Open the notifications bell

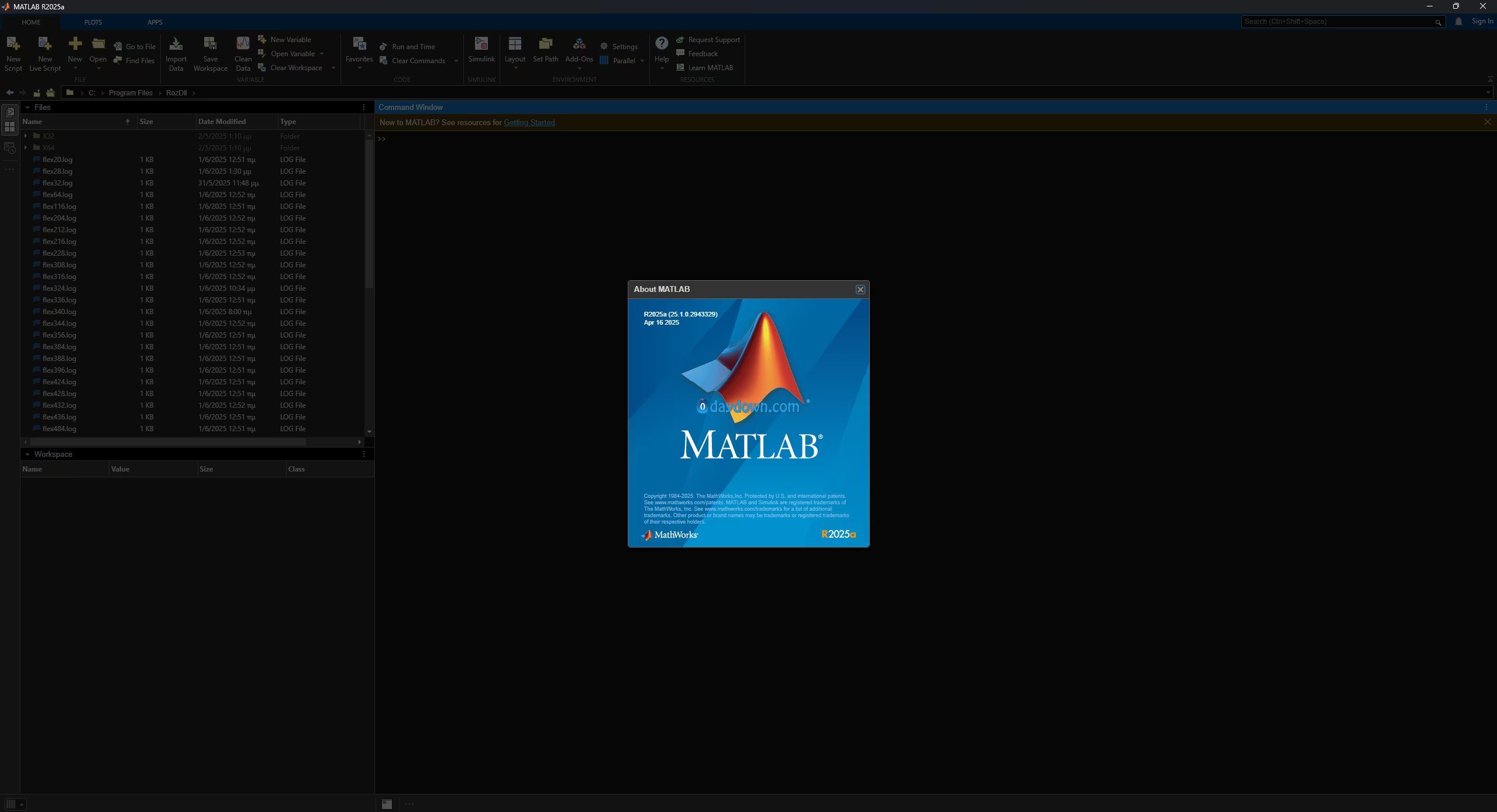(x=1458, y=22)
